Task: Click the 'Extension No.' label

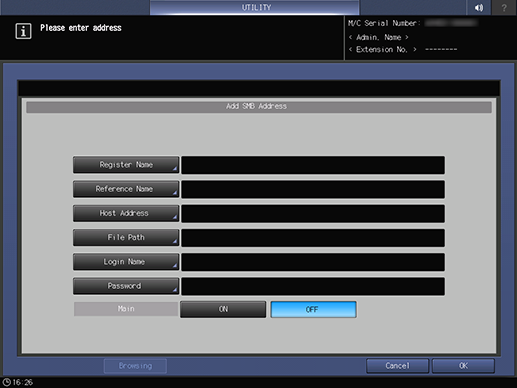Action: [382, 49]
